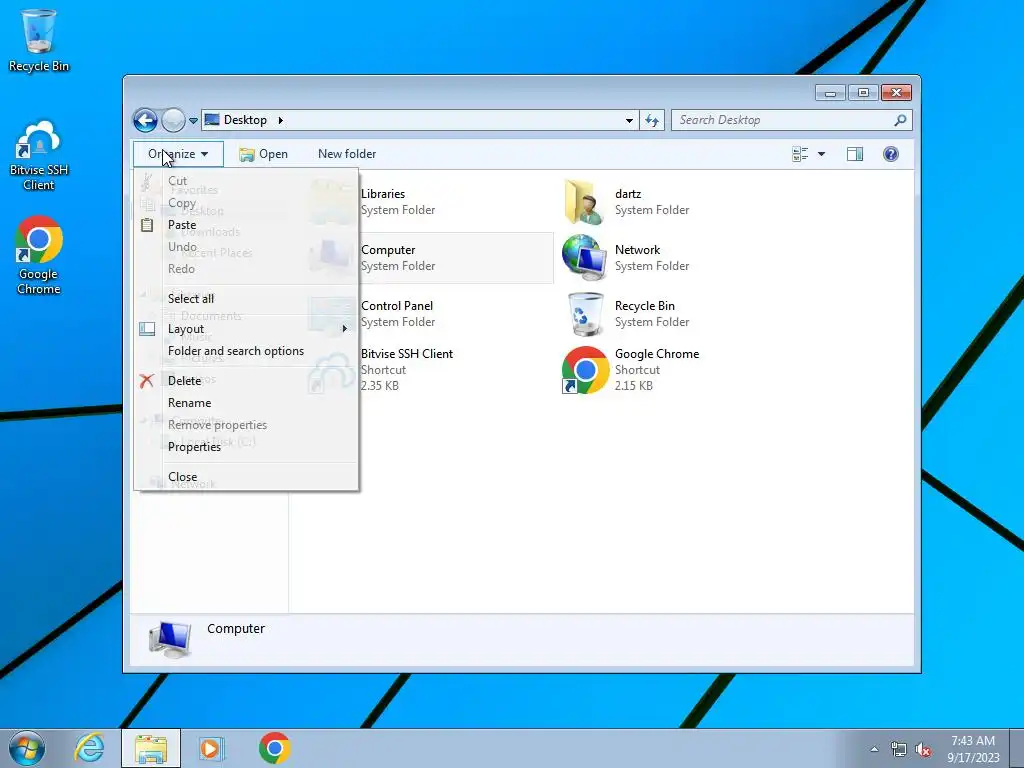Choose Select all menu entry
This screenshot has width=1024, height=768.
pyautogui.click(x=246, y=298)
